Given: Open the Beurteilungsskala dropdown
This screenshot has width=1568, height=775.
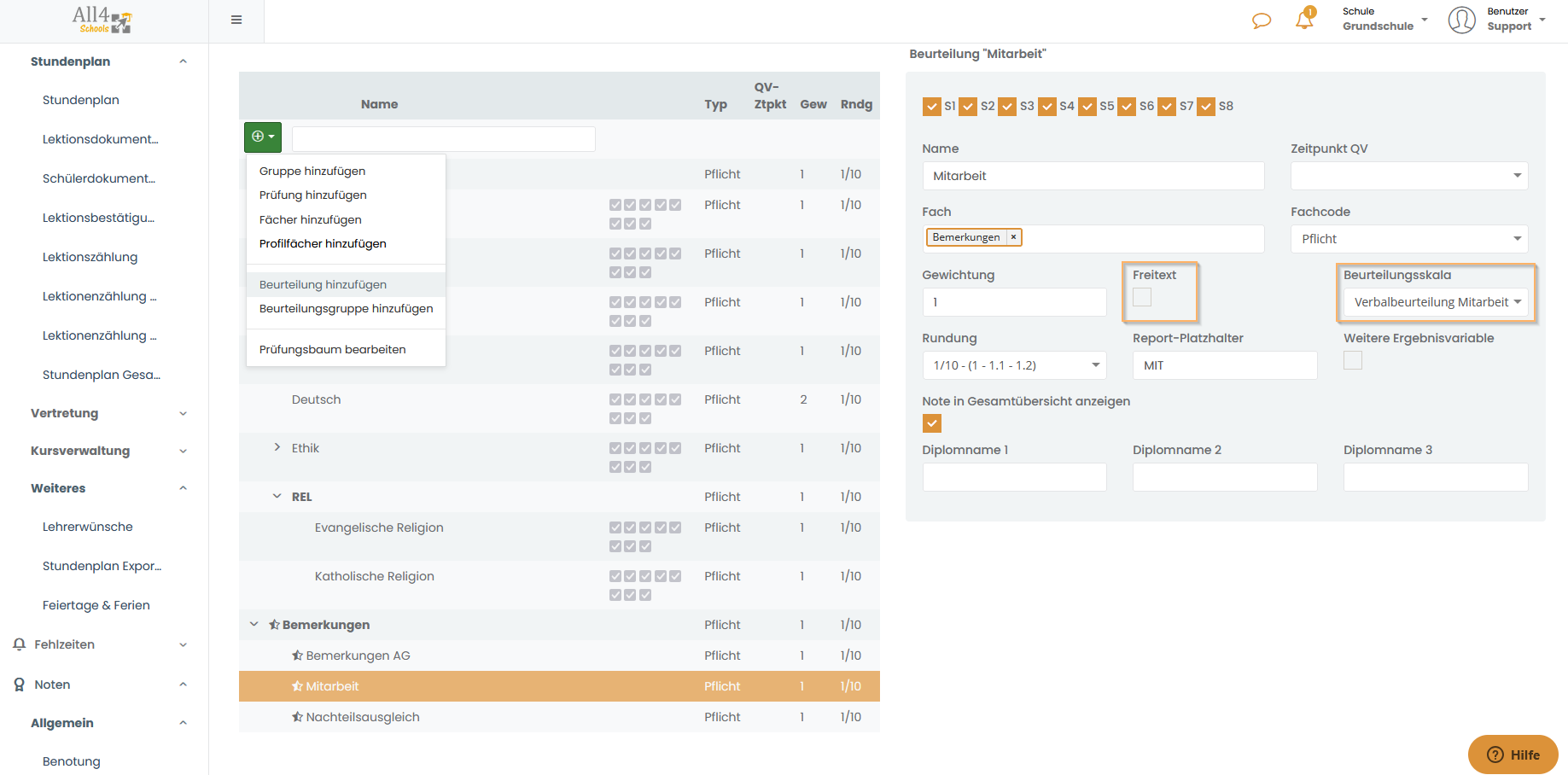Looking at the screenshot, I should [x=1436, y=302].
